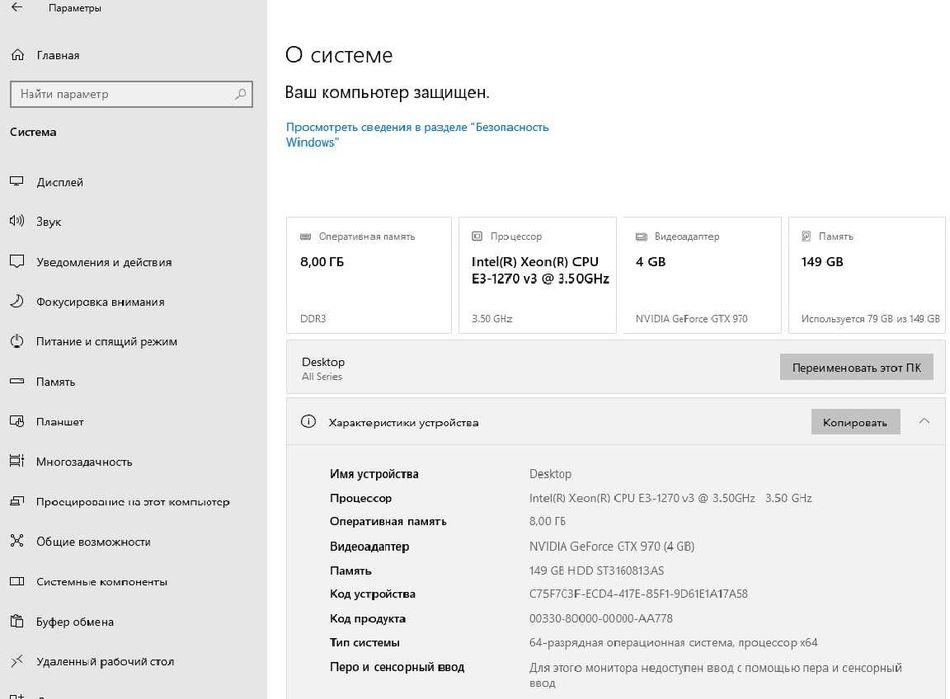
Task: Click the Ваш компьютер защищен status text
Action: pyautogui.click(x=387, y=93)
